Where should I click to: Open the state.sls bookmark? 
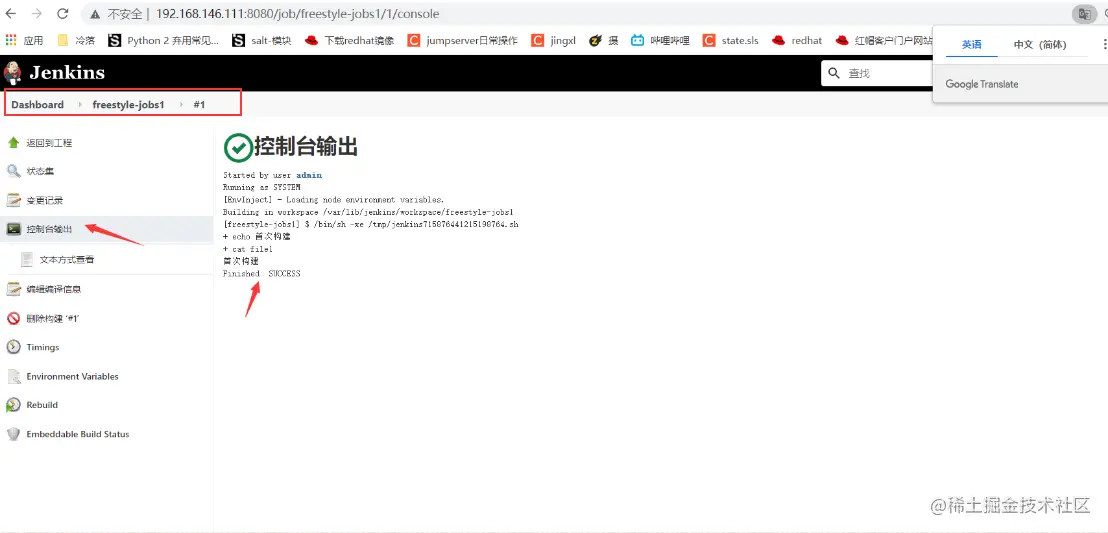(730, 40)
